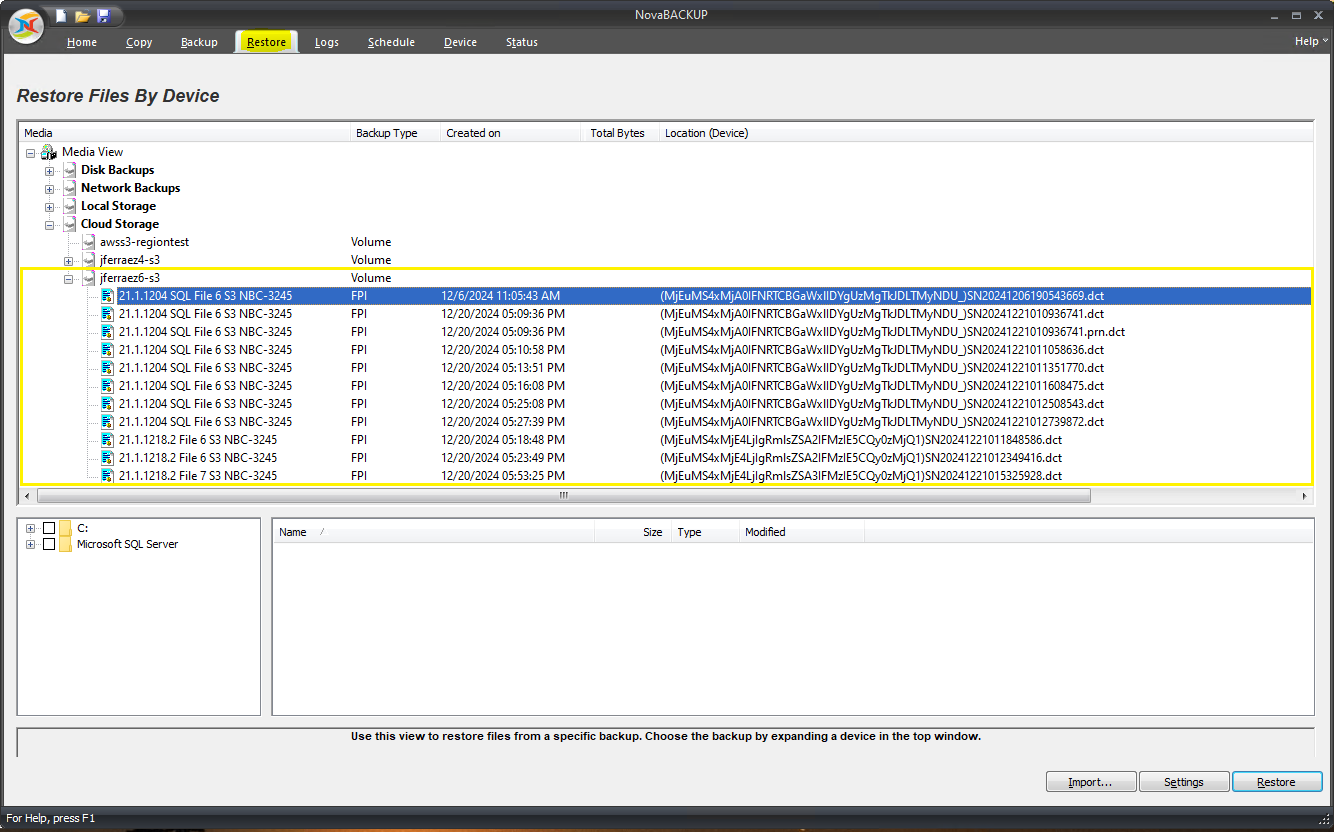1334x832 pixels.
Task: Click the Settings button
Action: (1183, 782)
